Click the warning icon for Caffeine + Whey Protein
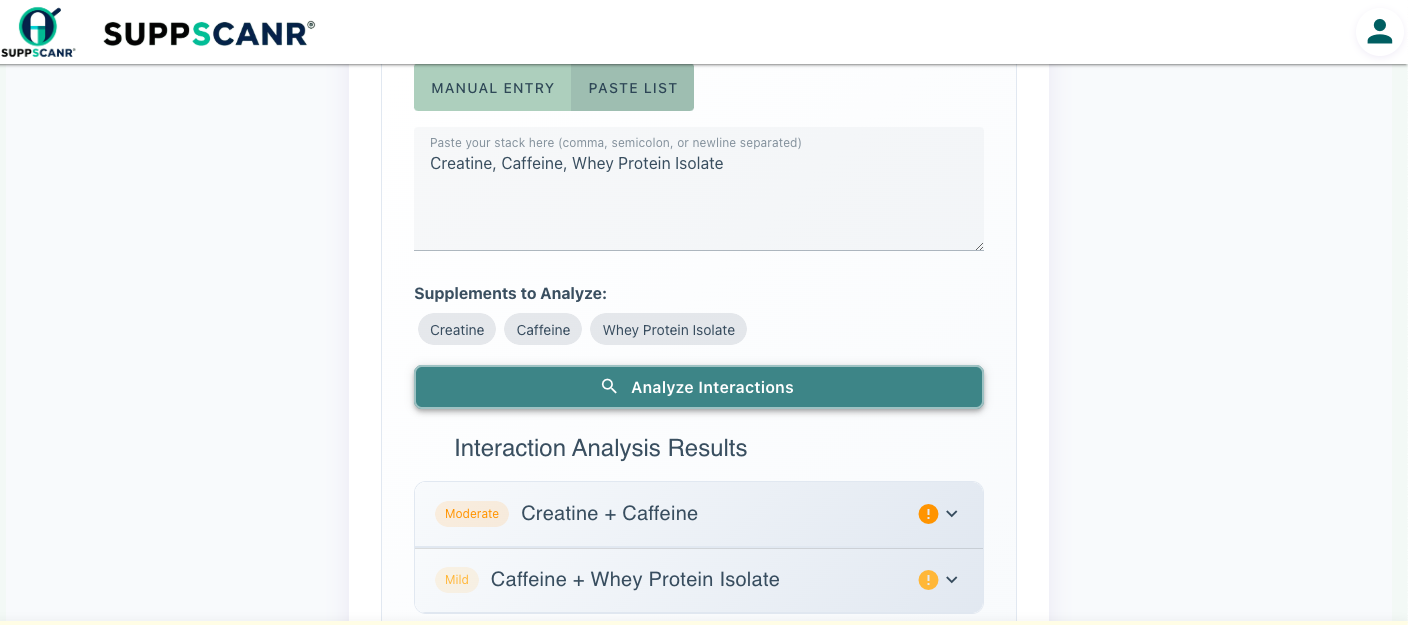 click(928, 580)
